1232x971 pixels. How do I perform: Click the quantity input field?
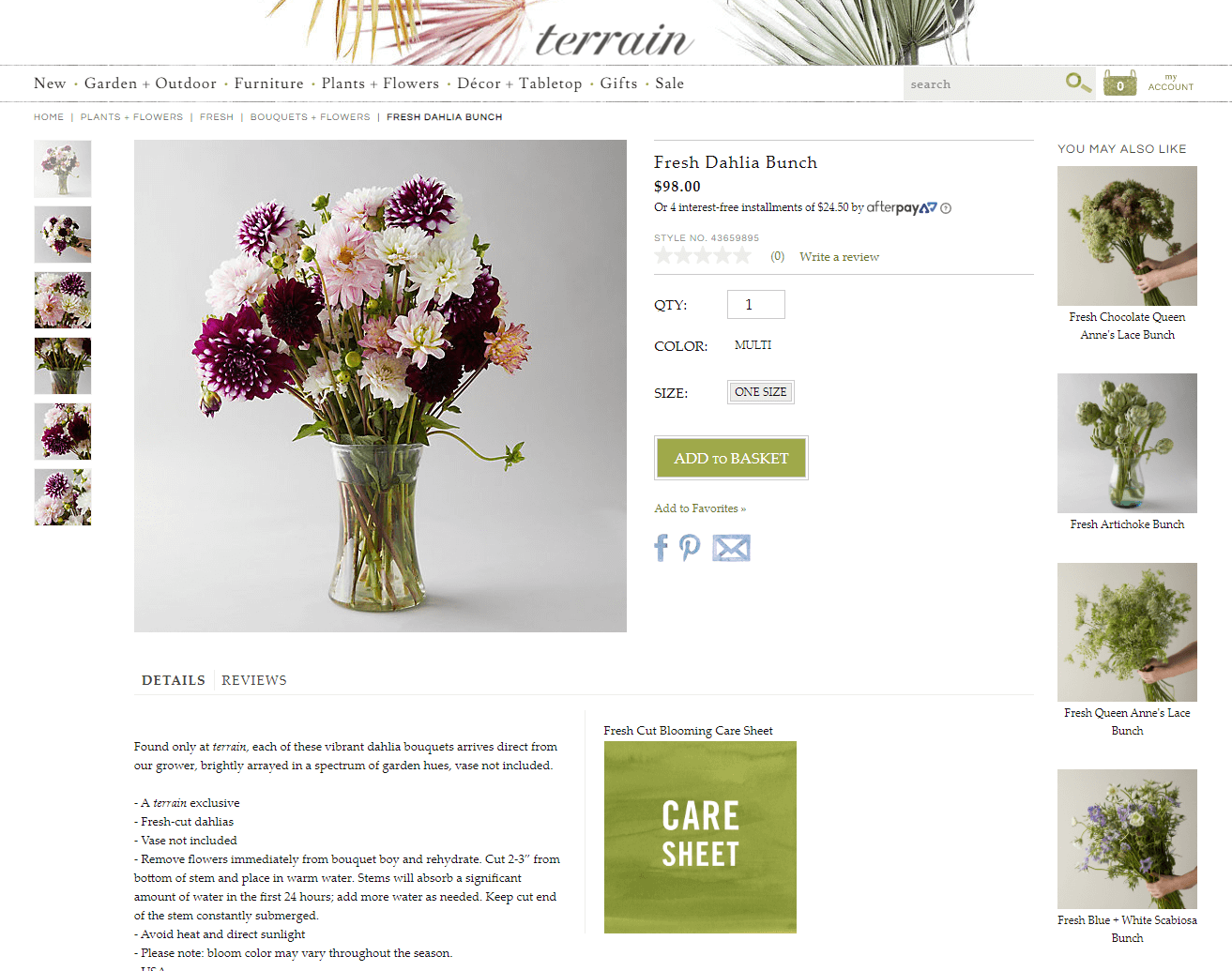(x=756, y=304)
